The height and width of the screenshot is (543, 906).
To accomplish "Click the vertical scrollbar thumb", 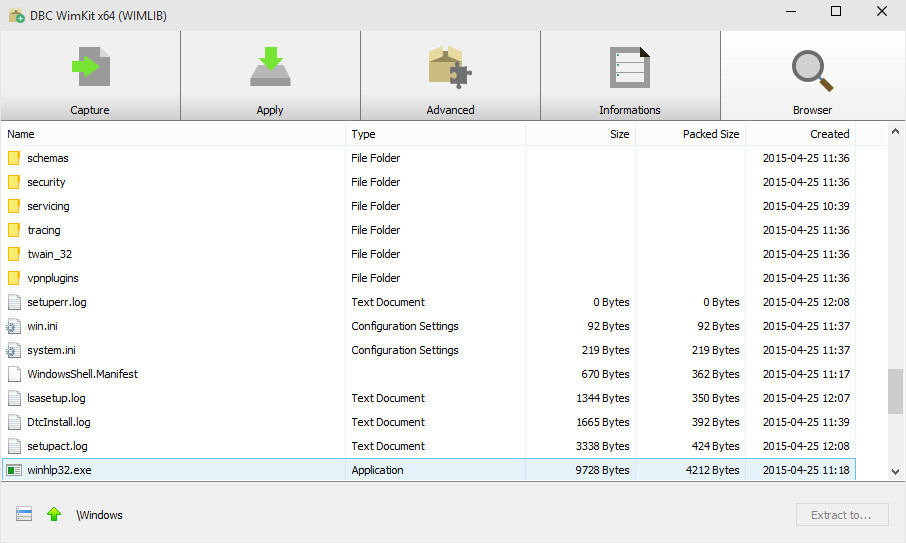I will 895,391.
